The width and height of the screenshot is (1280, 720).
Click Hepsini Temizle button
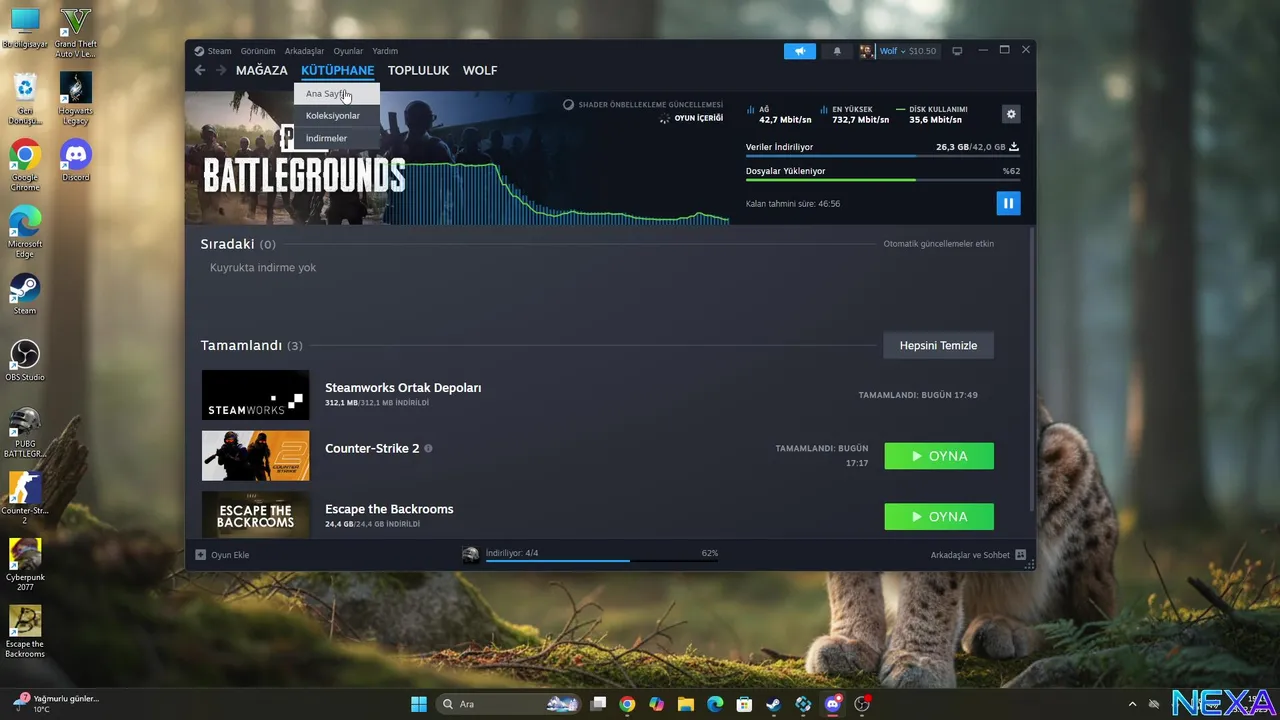tap(938, 345)
